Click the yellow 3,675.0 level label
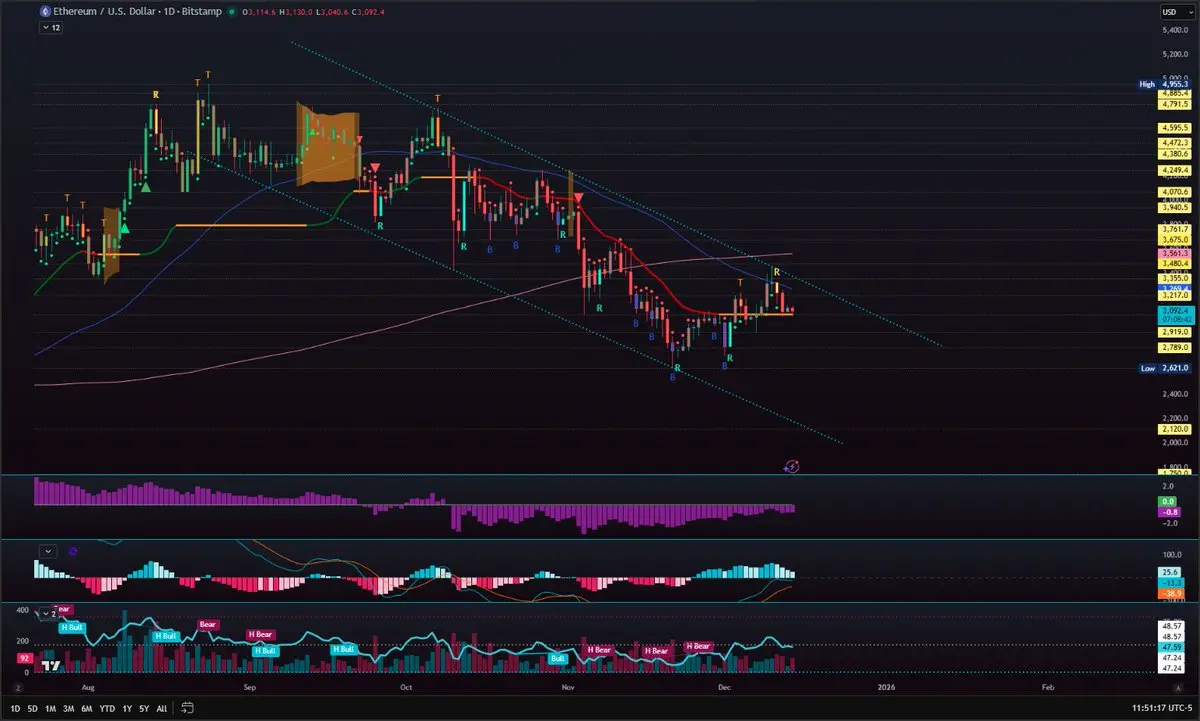This screenshot has width=1200, height=721. tap(1173, 240)
